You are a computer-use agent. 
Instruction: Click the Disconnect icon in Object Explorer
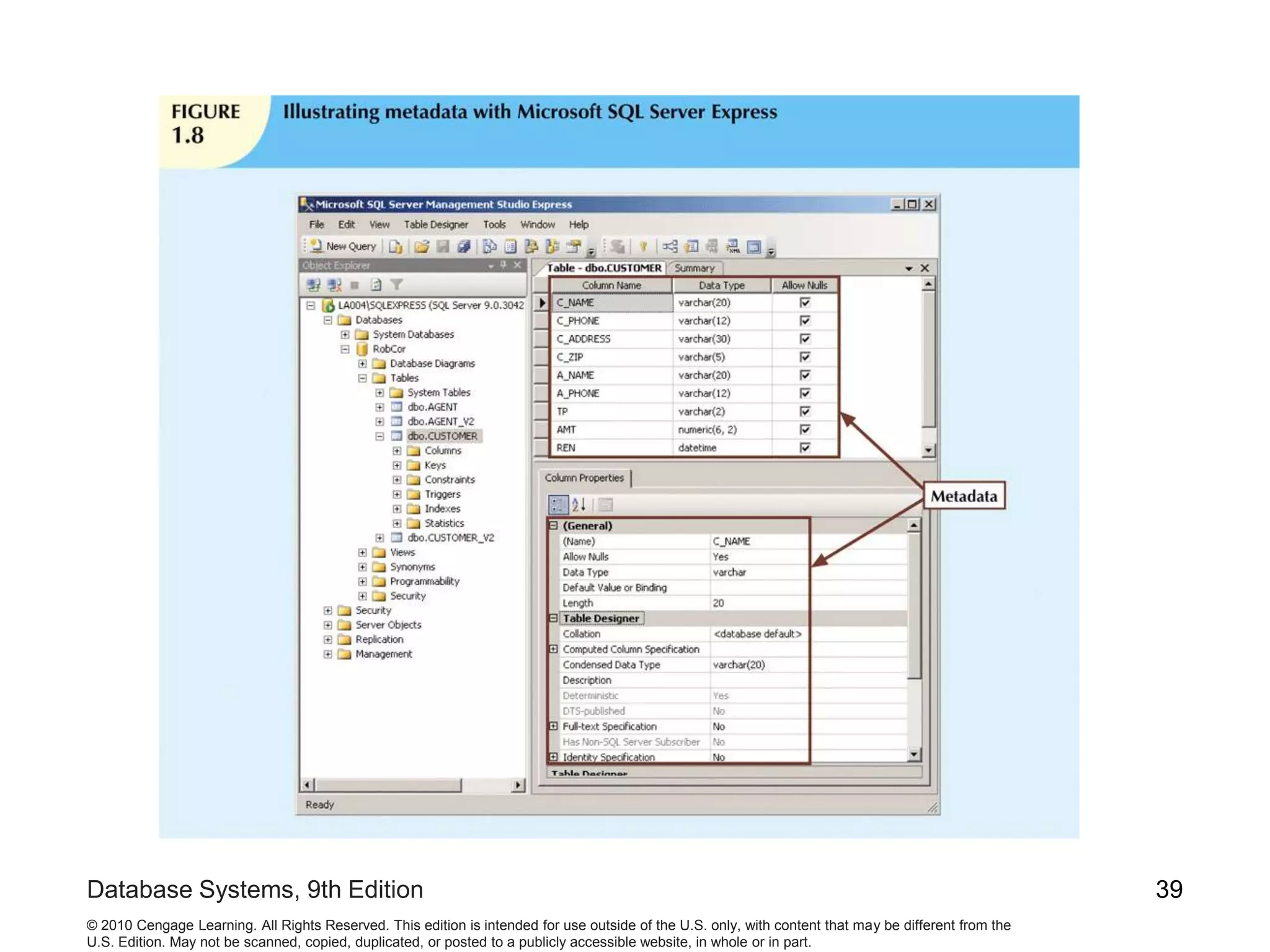coord(334,284)
